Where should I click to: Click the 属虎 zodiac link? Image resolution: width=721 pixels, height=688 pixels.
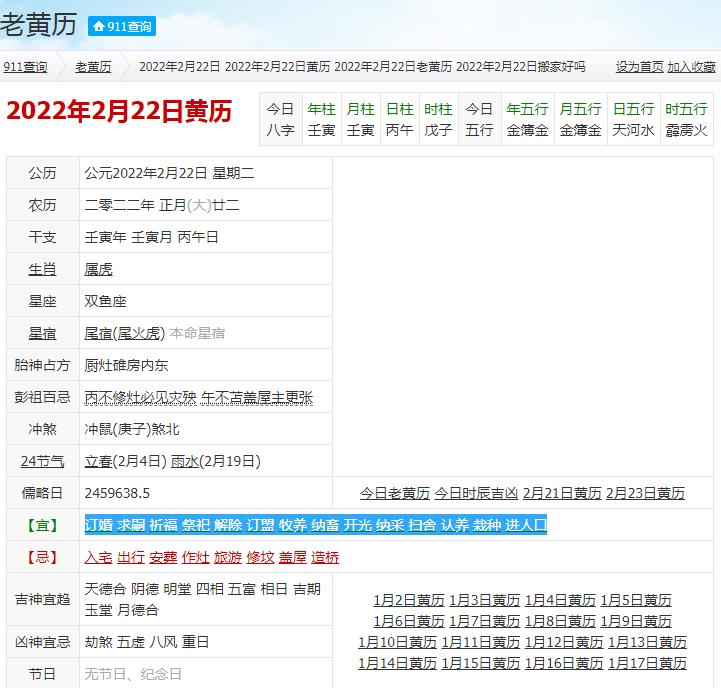coord(99,269)
